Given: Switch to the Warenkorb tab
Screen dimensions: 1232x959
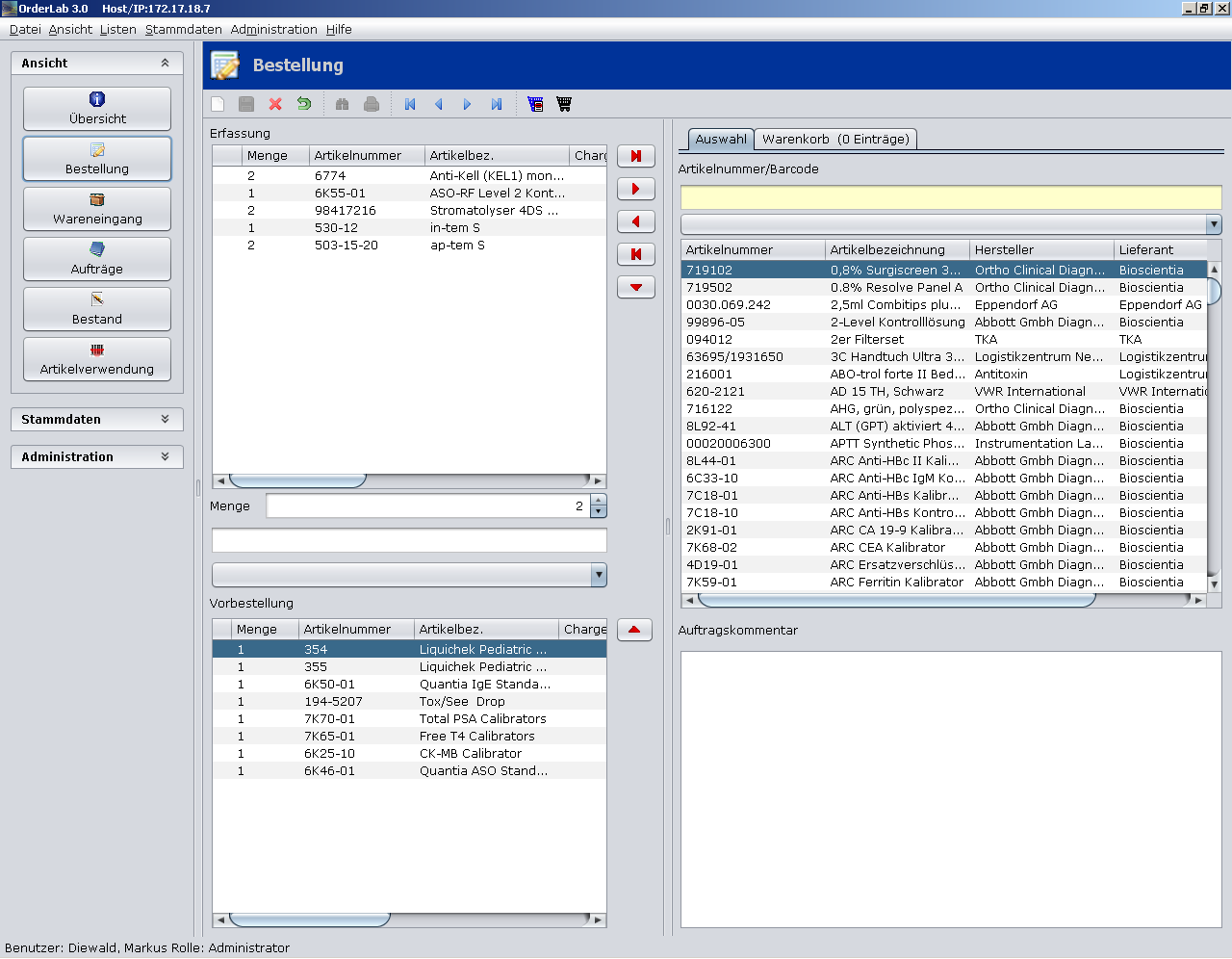Looking at the screenshot, I should point(834,139).
